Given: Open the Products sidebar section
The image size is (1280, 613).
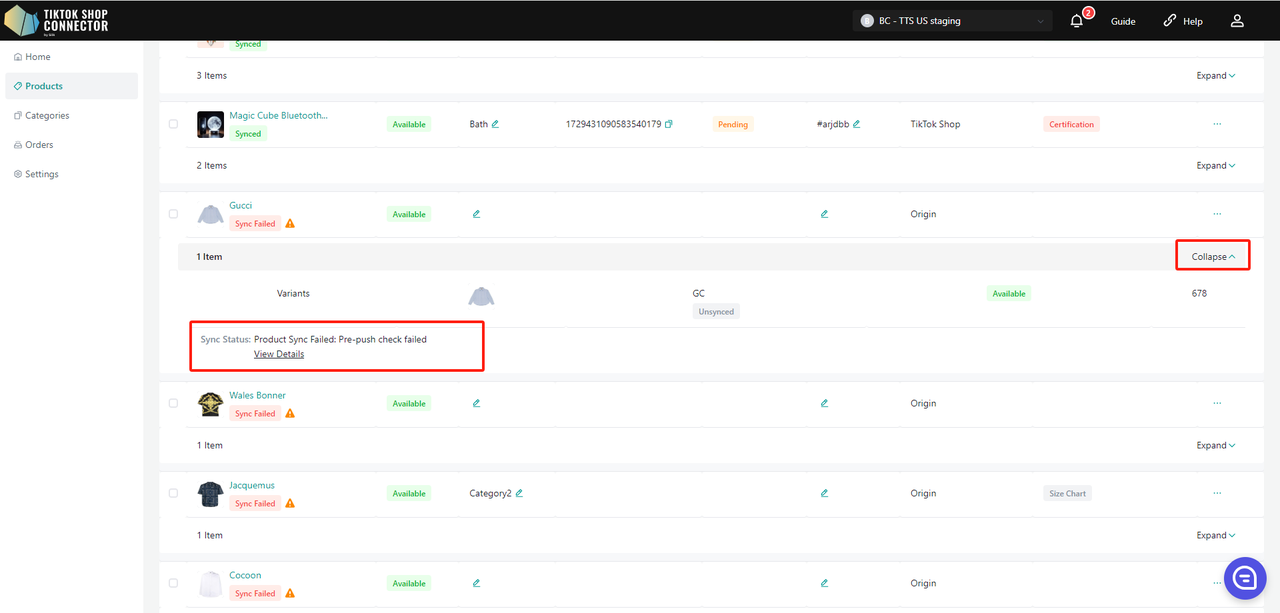Looking at the screenshot, I should (71, 86).
